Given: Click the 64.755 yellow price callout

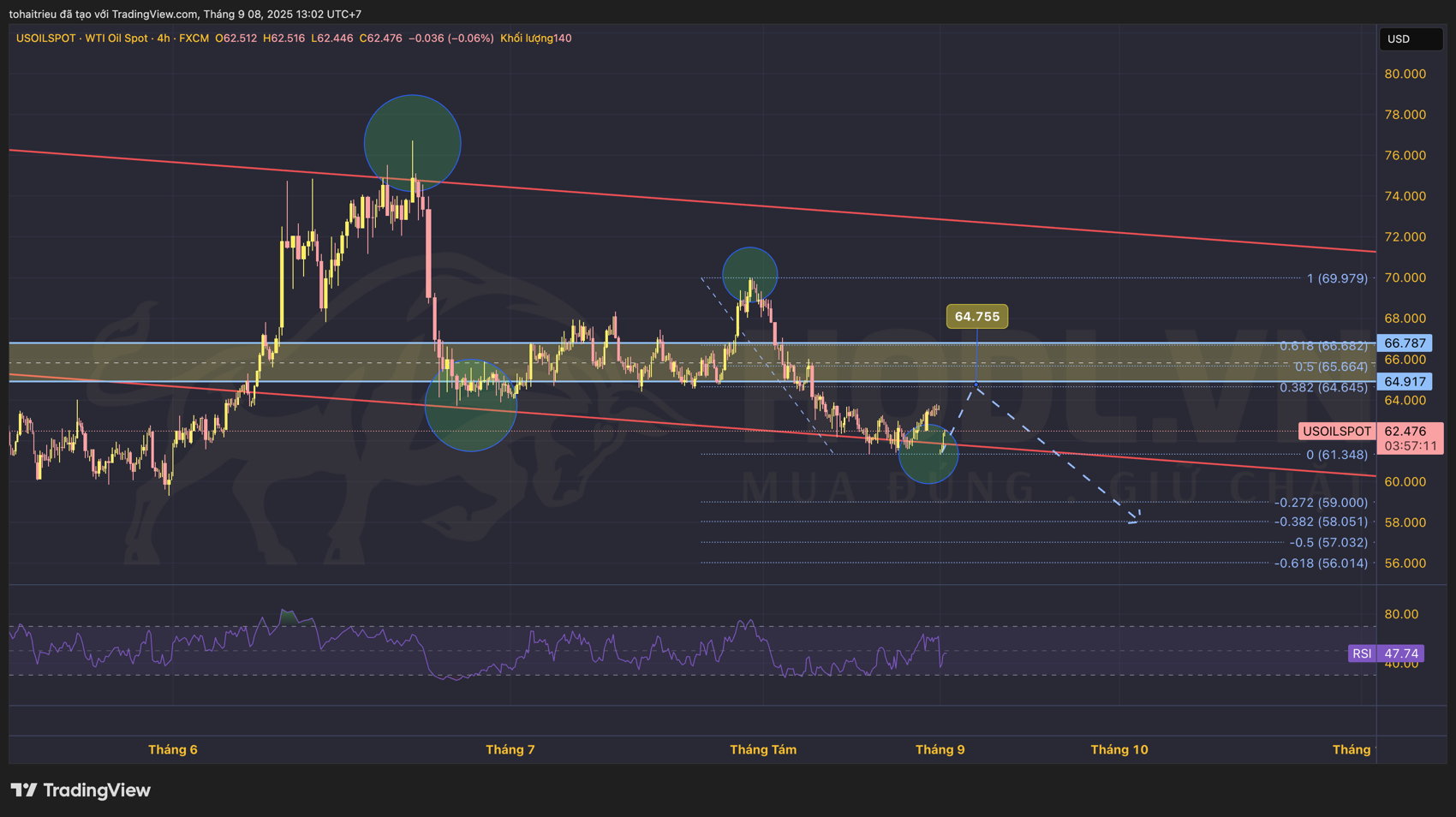Looking at the screenshot, I should [x=976, y=317].
